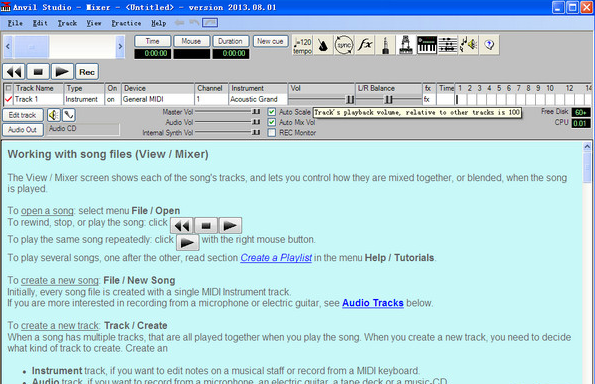Open Track 1 Instrument 'Acoustic Grand'
Viewport: 595px width, 384px height.
click(x=258, y=99)
